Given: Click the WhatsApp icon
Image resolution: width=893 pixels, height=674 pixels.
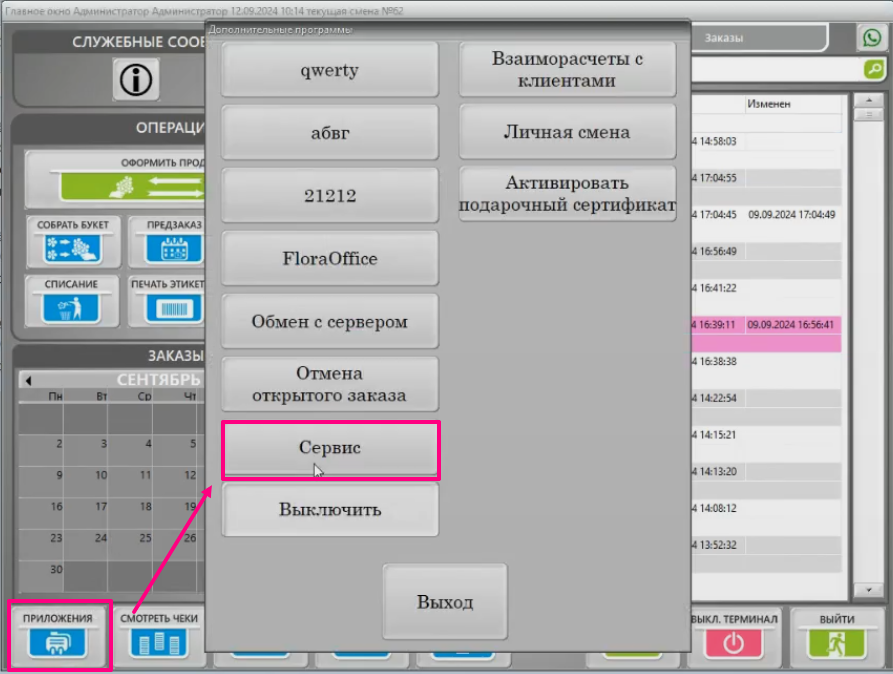Looking at the screenshot, I should (872, 38).
